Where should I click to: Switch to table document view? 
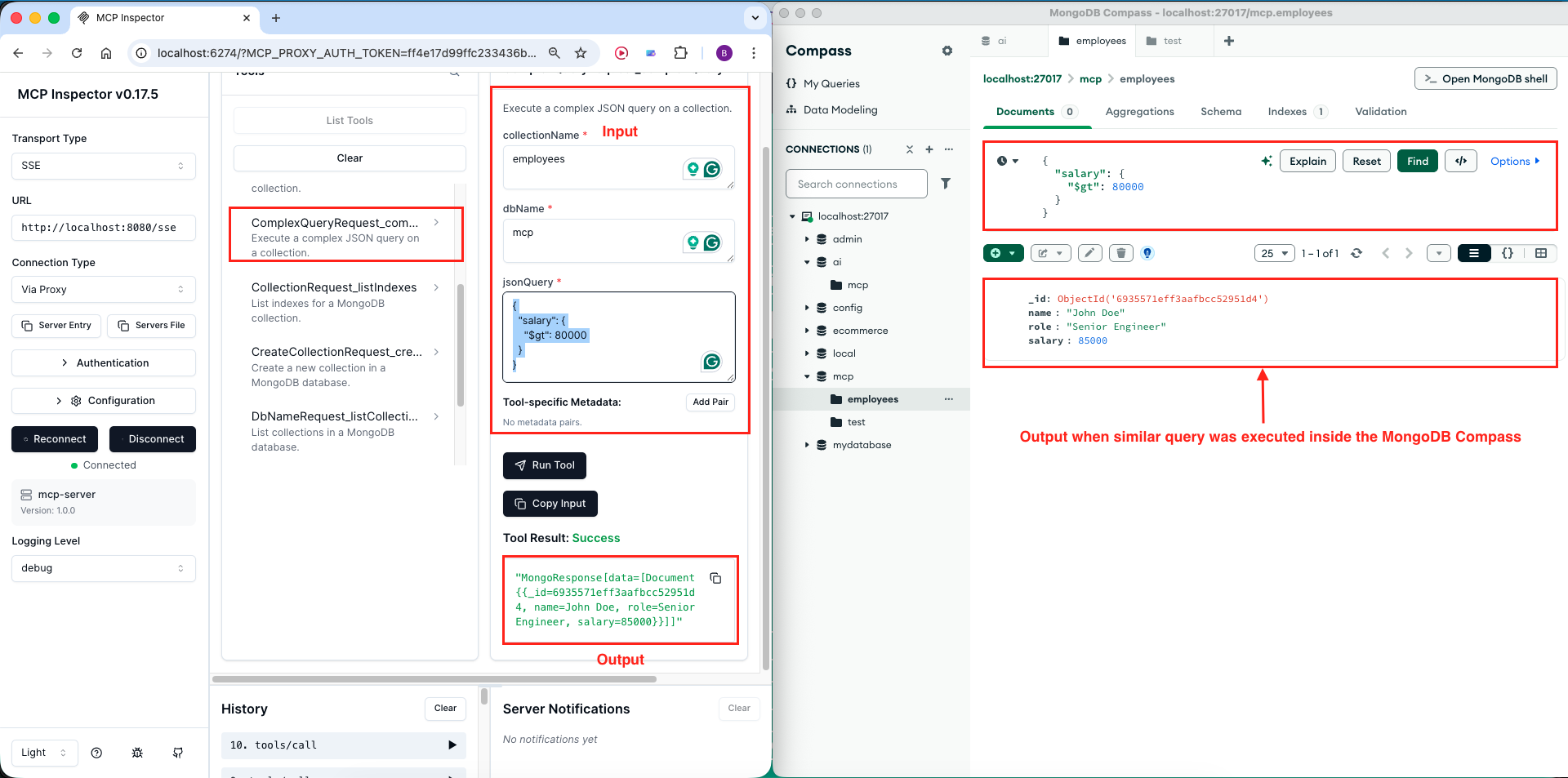pyautogui.click(x=1540, y=253)
